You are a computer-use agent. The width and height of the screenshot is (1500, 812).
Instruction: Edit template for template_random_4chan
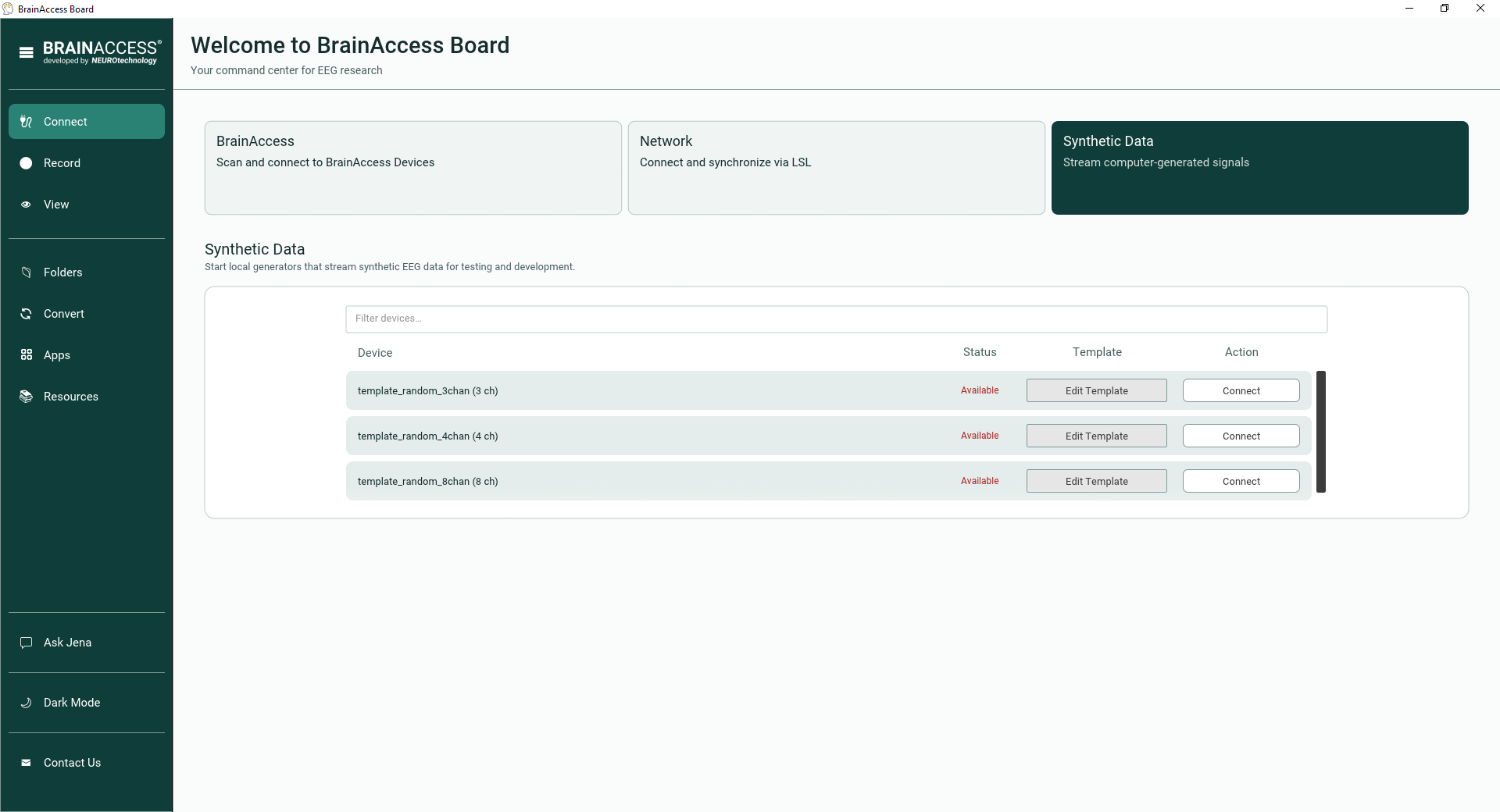[1097, 436]
